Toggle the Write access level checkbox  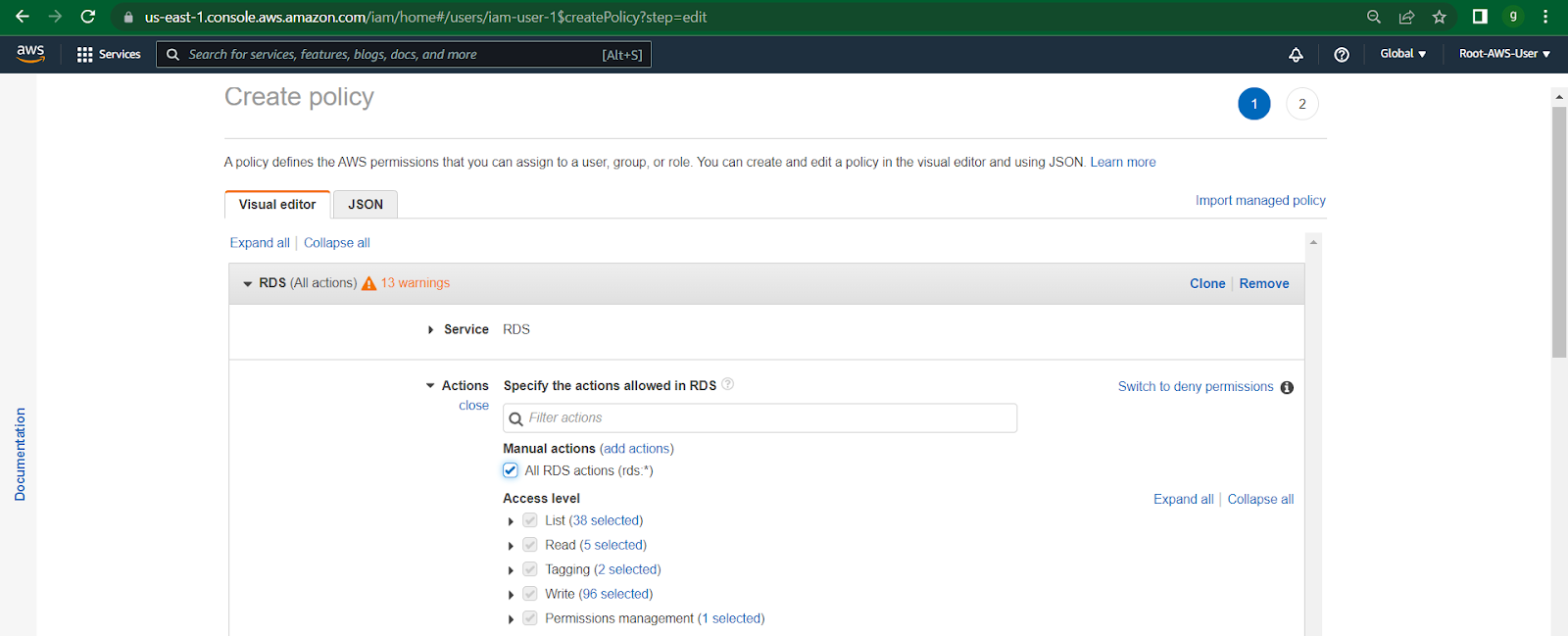(x=530, y=594)
